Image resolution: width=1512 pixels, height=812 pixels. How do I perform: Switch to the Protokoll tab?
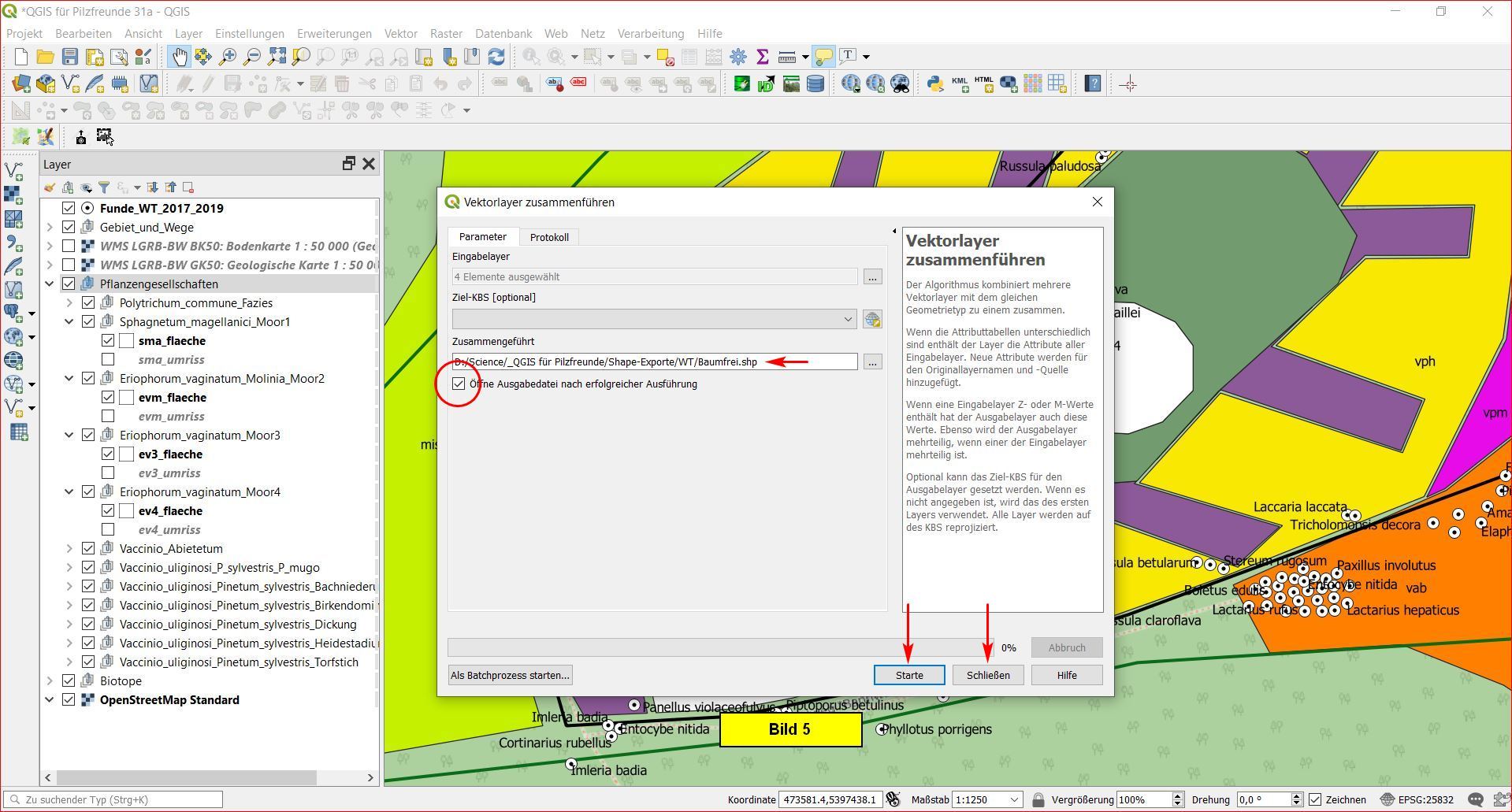(x=549, y=237)
